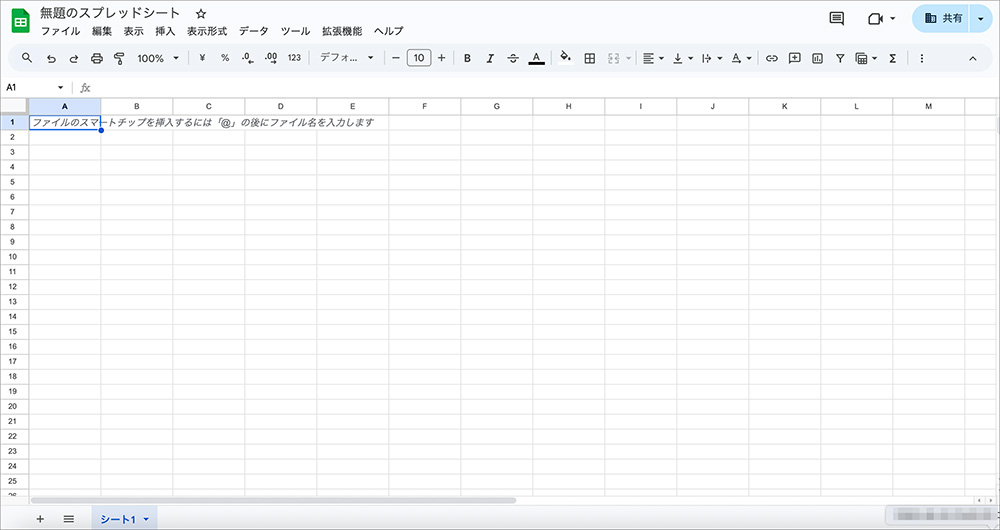Open the 表示形式 menu

(207, 31)
